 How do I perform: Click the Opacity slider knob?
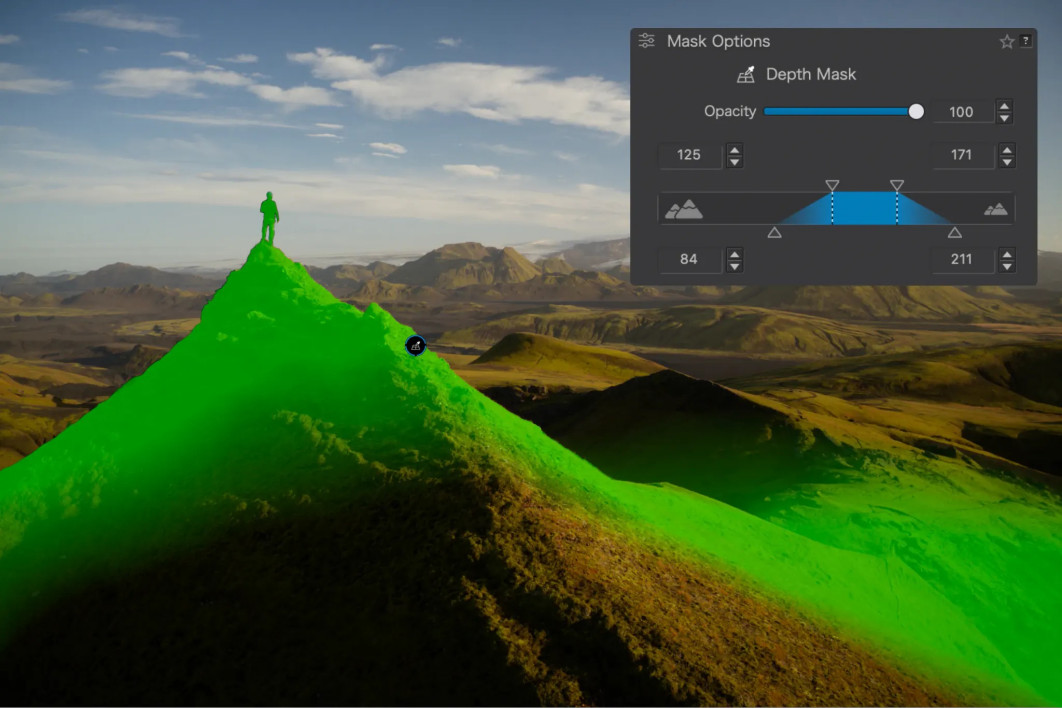916,112
